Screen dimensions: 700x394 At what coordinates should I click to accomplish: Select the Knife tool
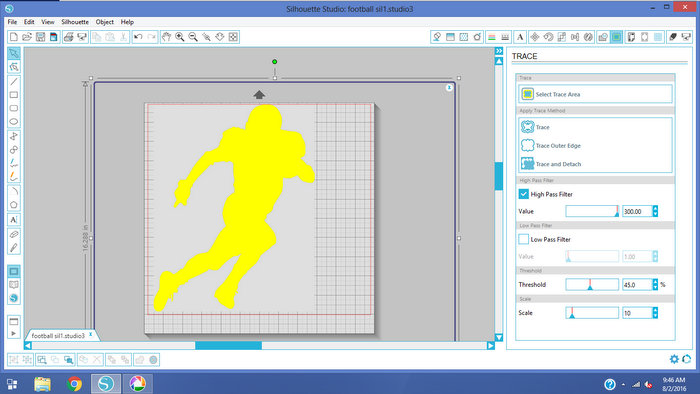coord(14,248)
